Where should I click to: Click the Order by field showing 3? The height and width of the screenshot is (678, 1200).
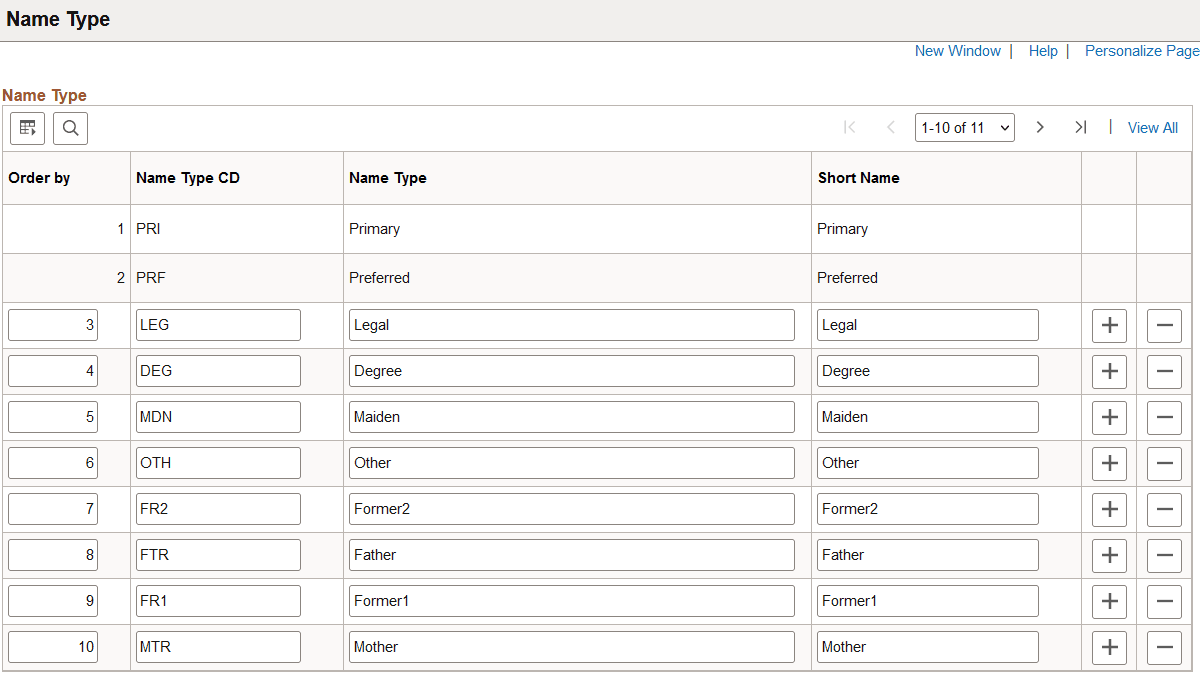(x=52, y=324)
